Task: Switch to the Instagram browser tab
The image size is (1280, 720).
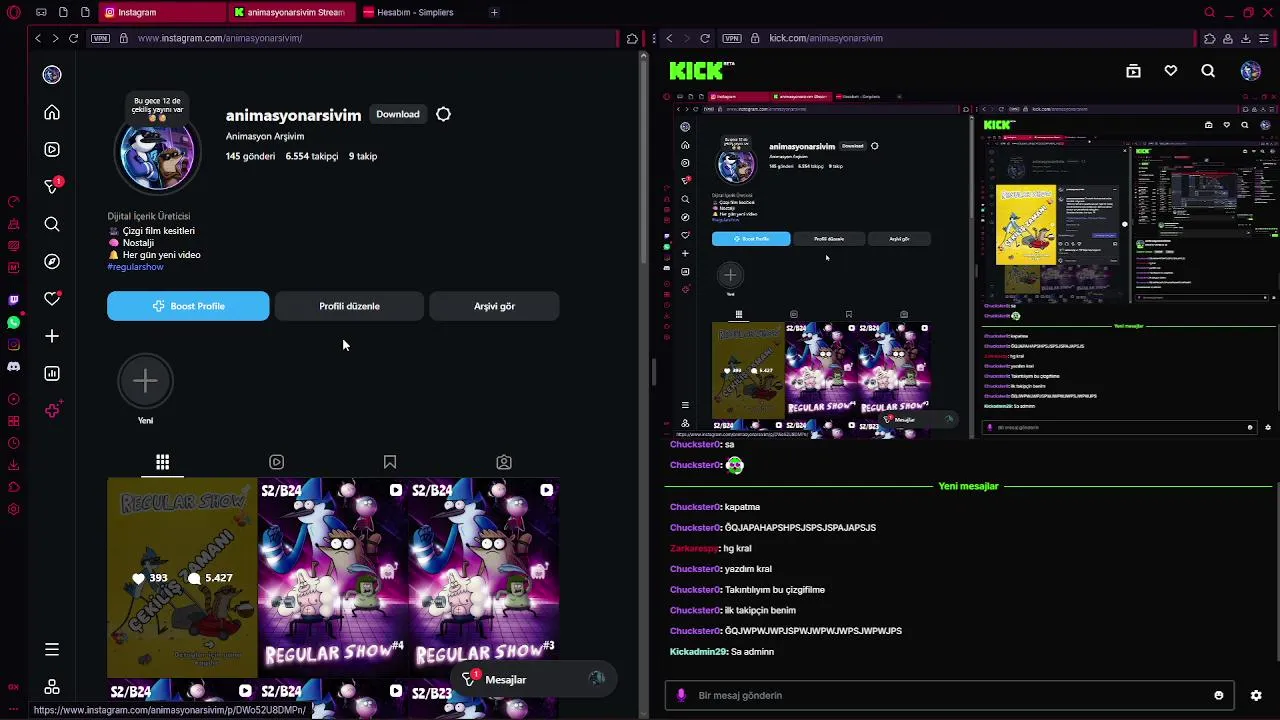Action: [162, 12]
